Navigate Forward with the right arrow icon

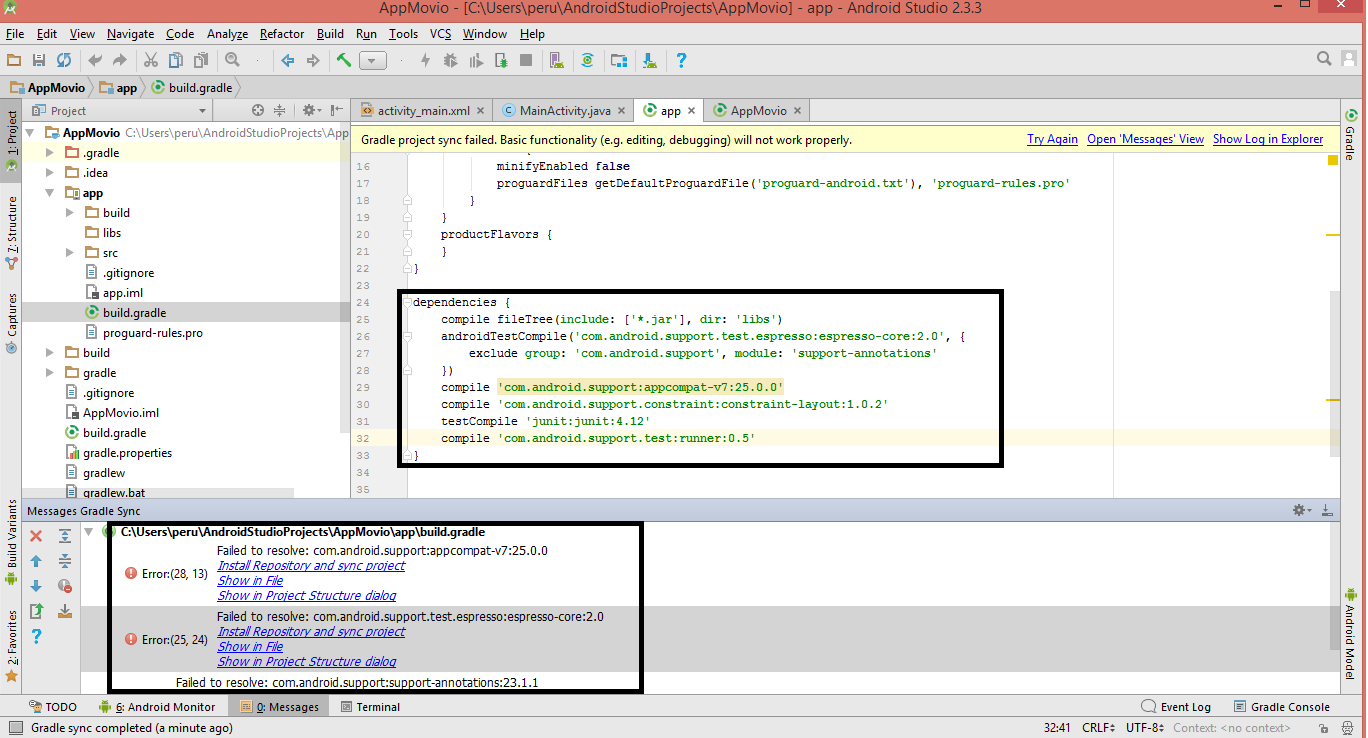point(313,61)
